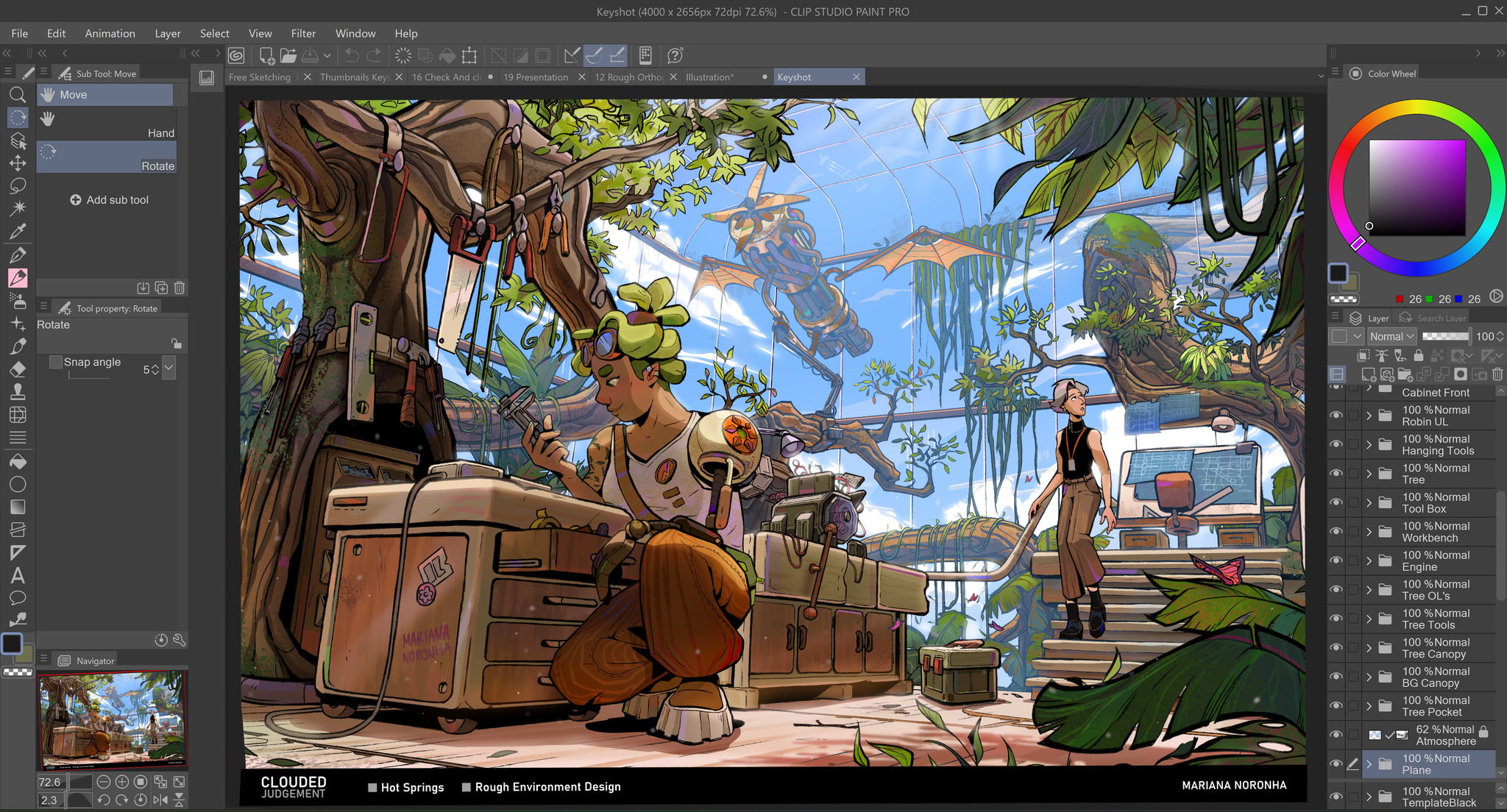Open CLIP STUDIO launcher icon
This screenshot has height=812, width=1507.
point(236,56)
